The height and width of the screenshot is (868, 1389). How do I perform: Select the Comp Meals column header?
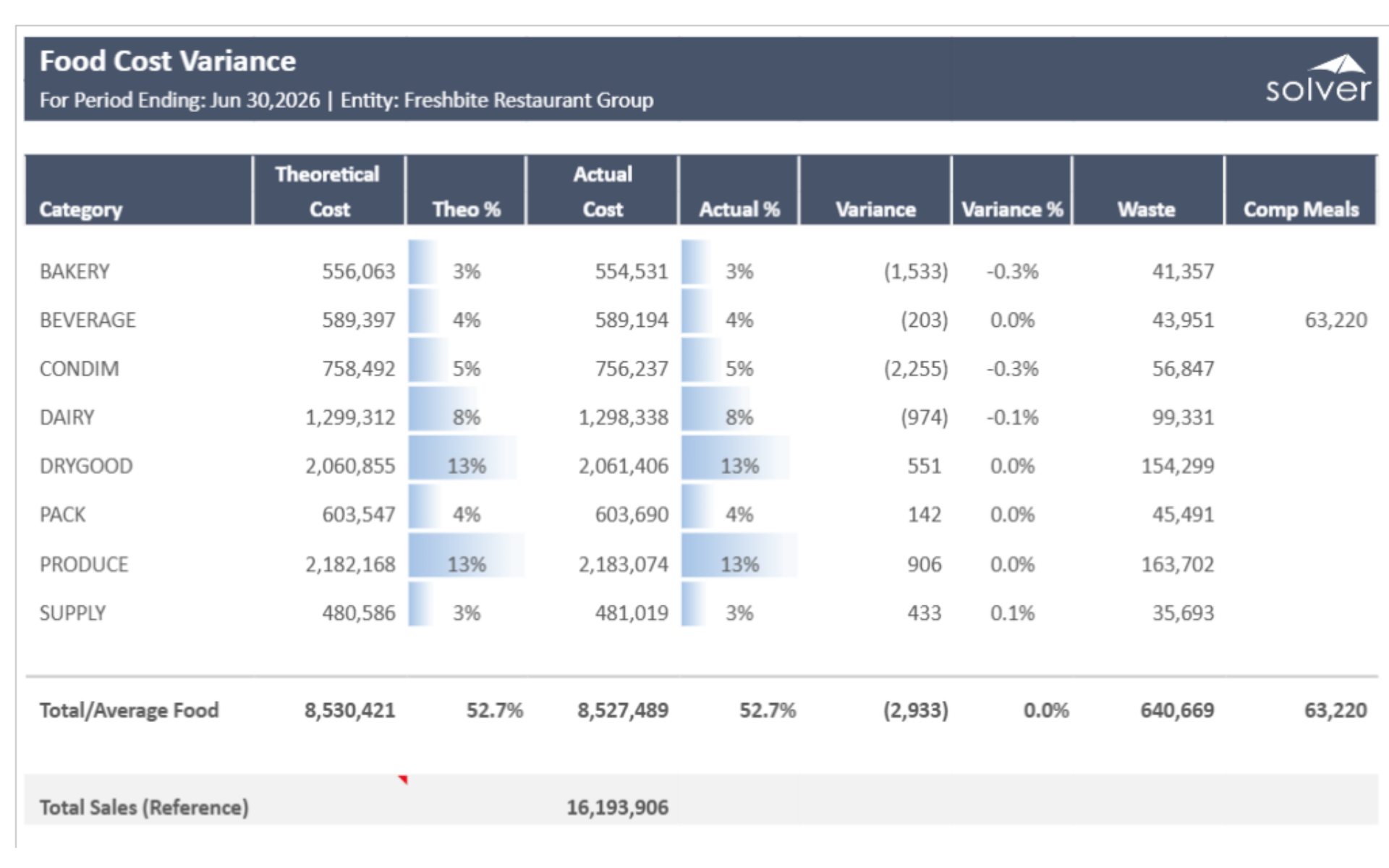click(1300, 209)
